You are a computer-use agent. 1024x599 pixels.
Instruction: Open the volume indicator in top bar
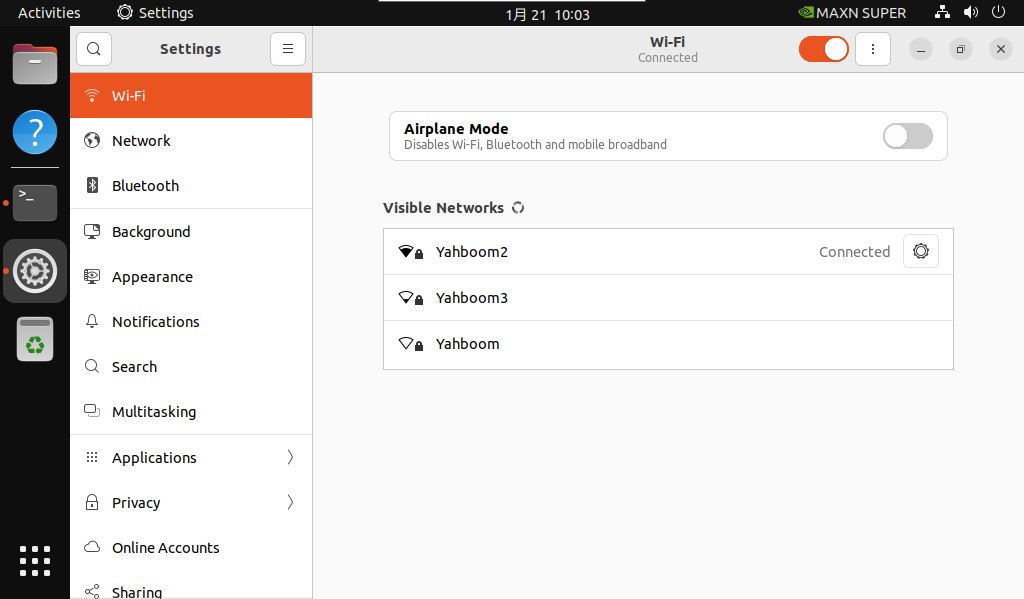pyautogui.click(x=971, y=12)
